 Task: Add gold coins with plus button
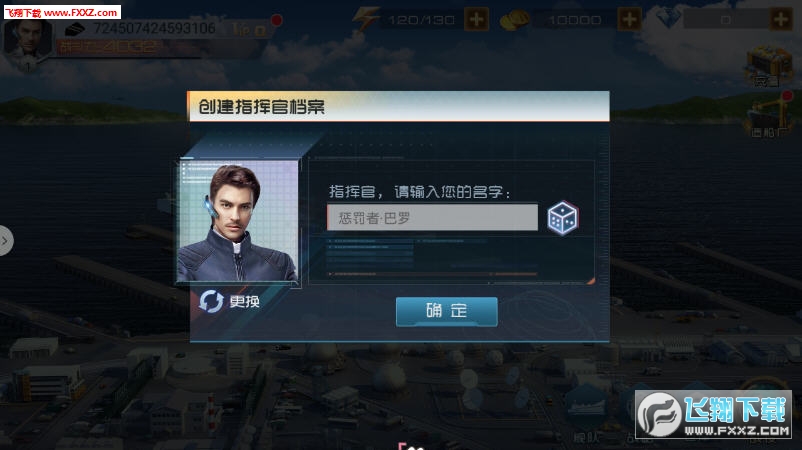tap(630, 20)
